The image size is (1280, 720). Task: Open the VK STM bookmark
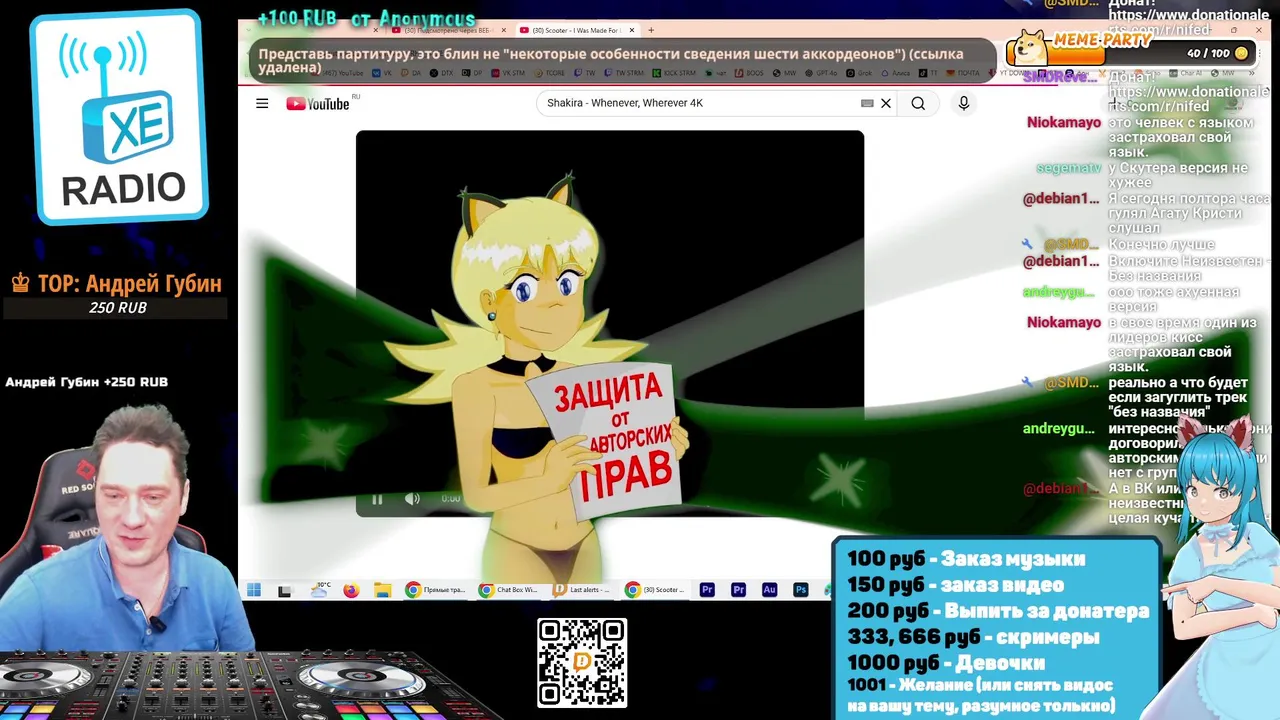coord(508,72)
